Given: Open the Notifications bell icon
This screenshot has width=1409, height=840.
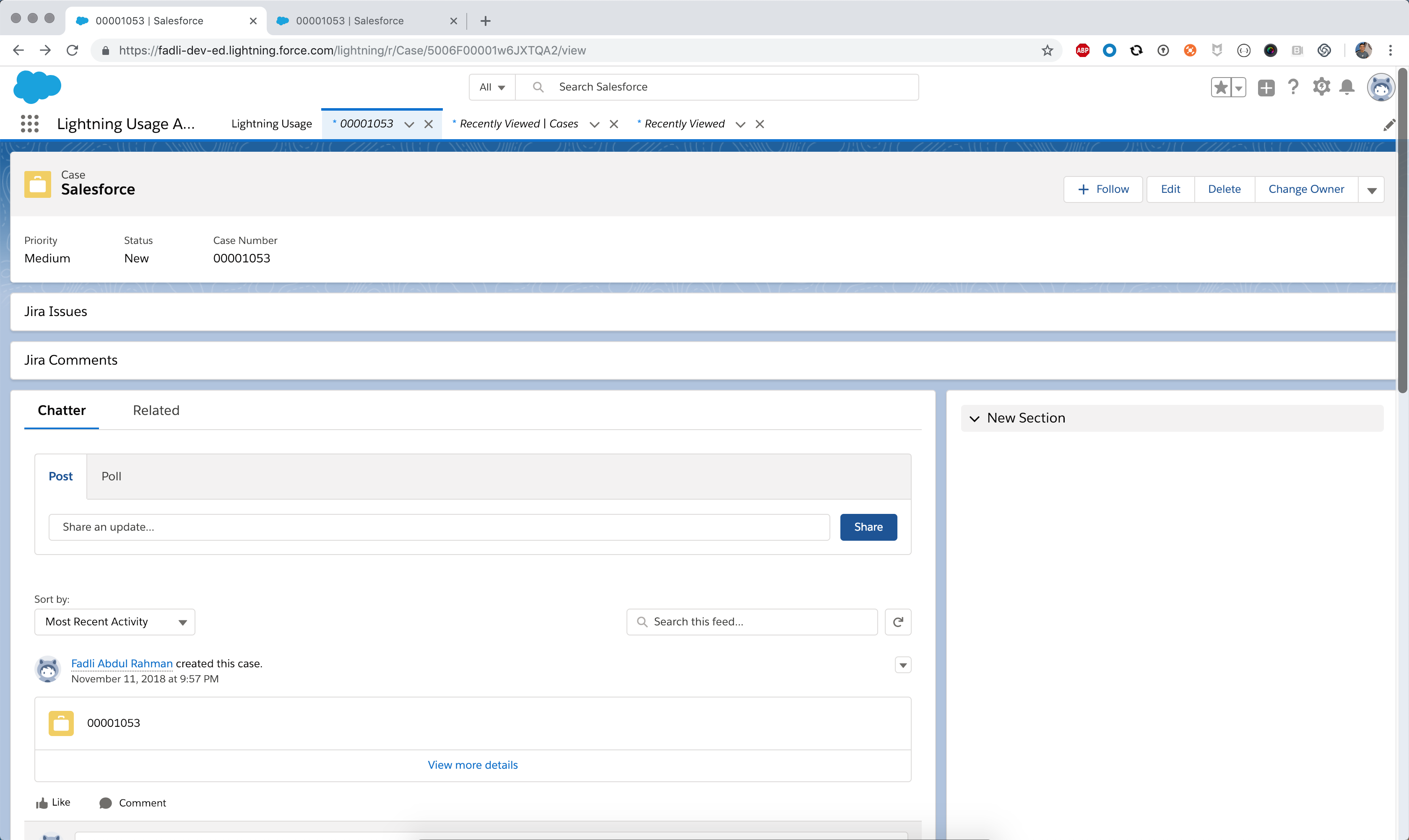Looking at the screenshot, I should [x=1347, y=87].
